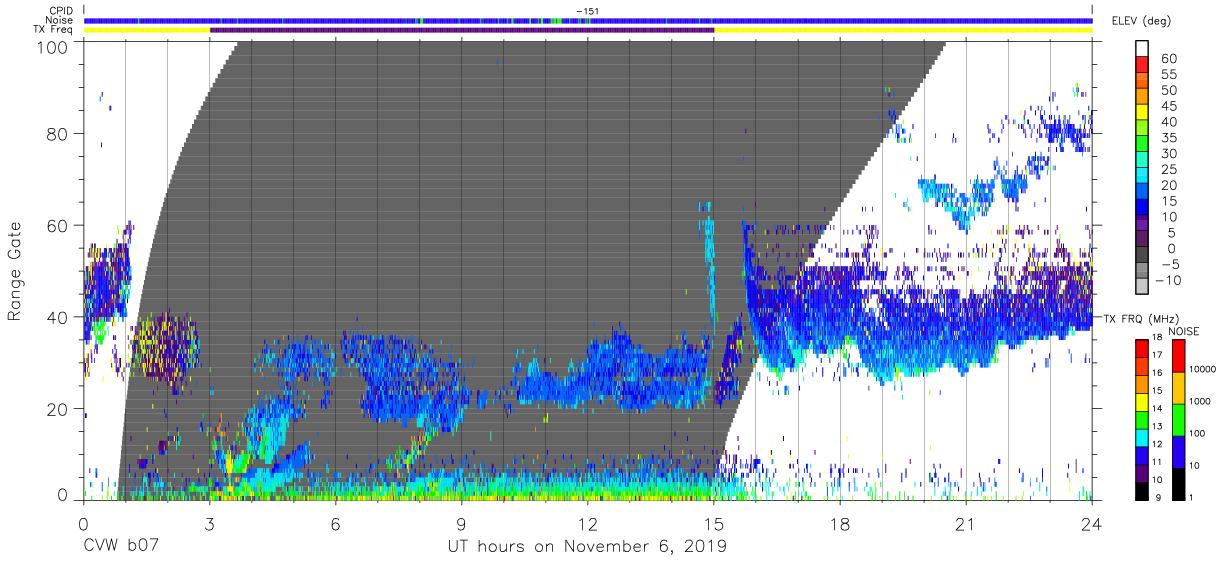Select the first yellow TX Freq bar segment
The height and width of the screenshot is (567, 1228).
[147, 30]
